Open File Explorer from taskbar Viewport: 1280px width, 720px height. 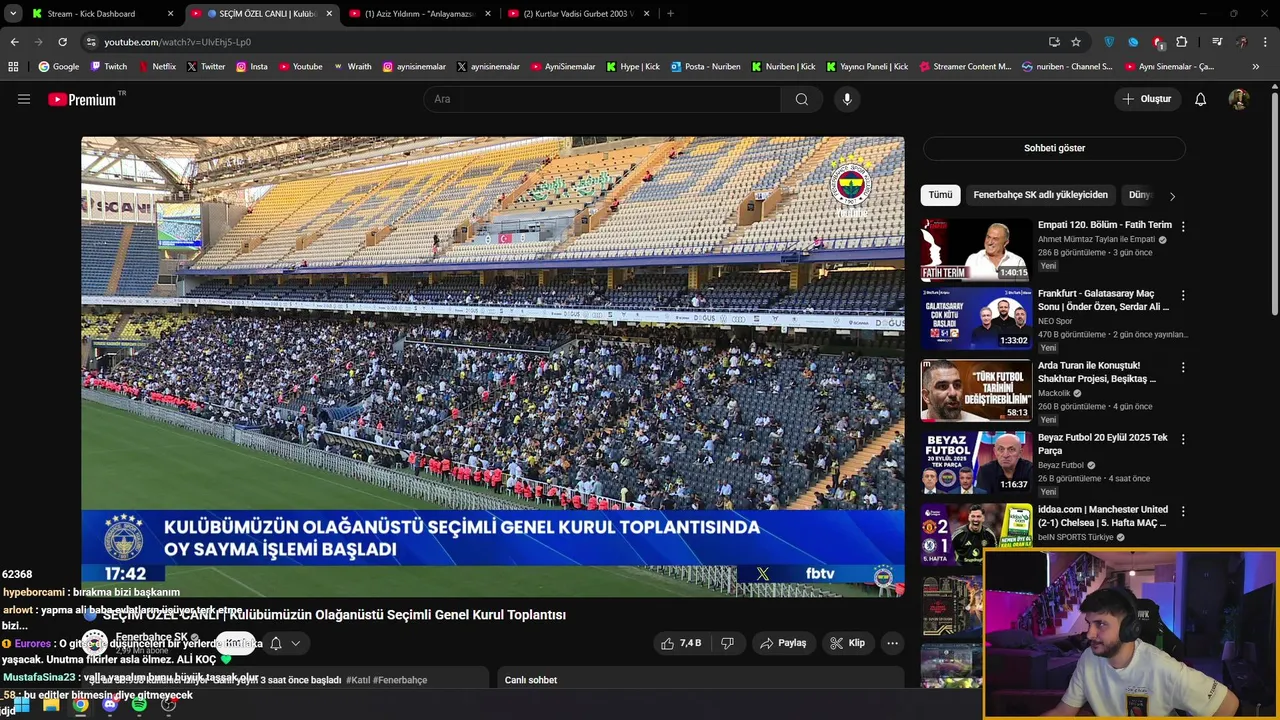pyautogui.click(x=51, y=705)
